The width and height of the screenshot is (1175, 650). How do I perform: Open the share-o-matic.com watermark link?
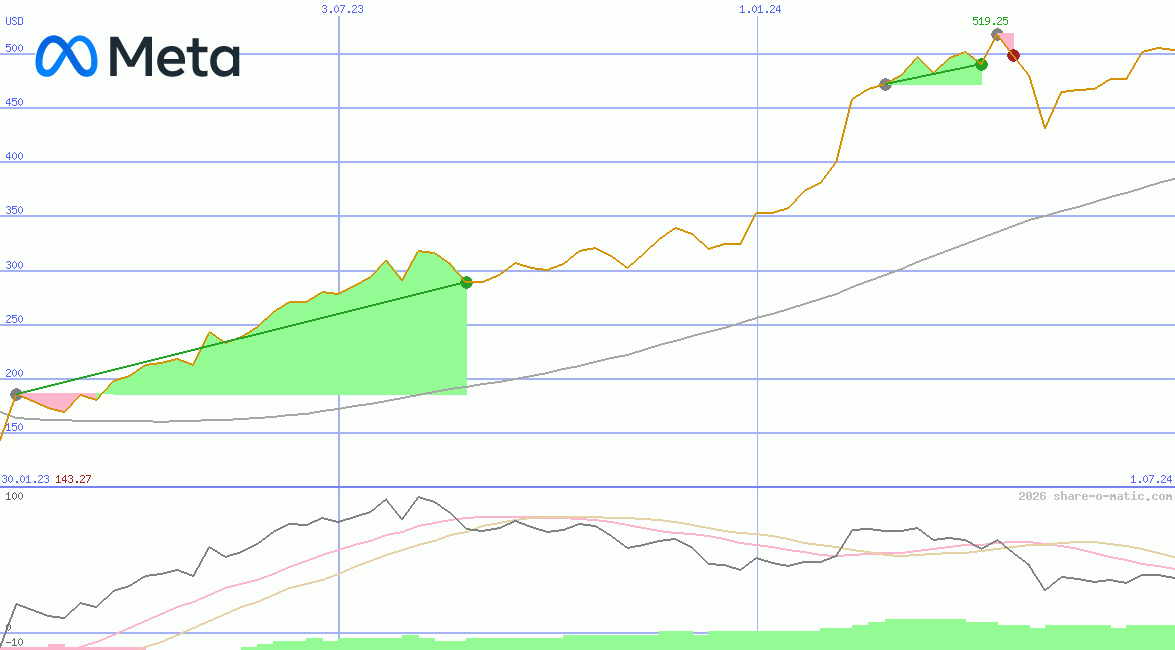[1095, 496]
